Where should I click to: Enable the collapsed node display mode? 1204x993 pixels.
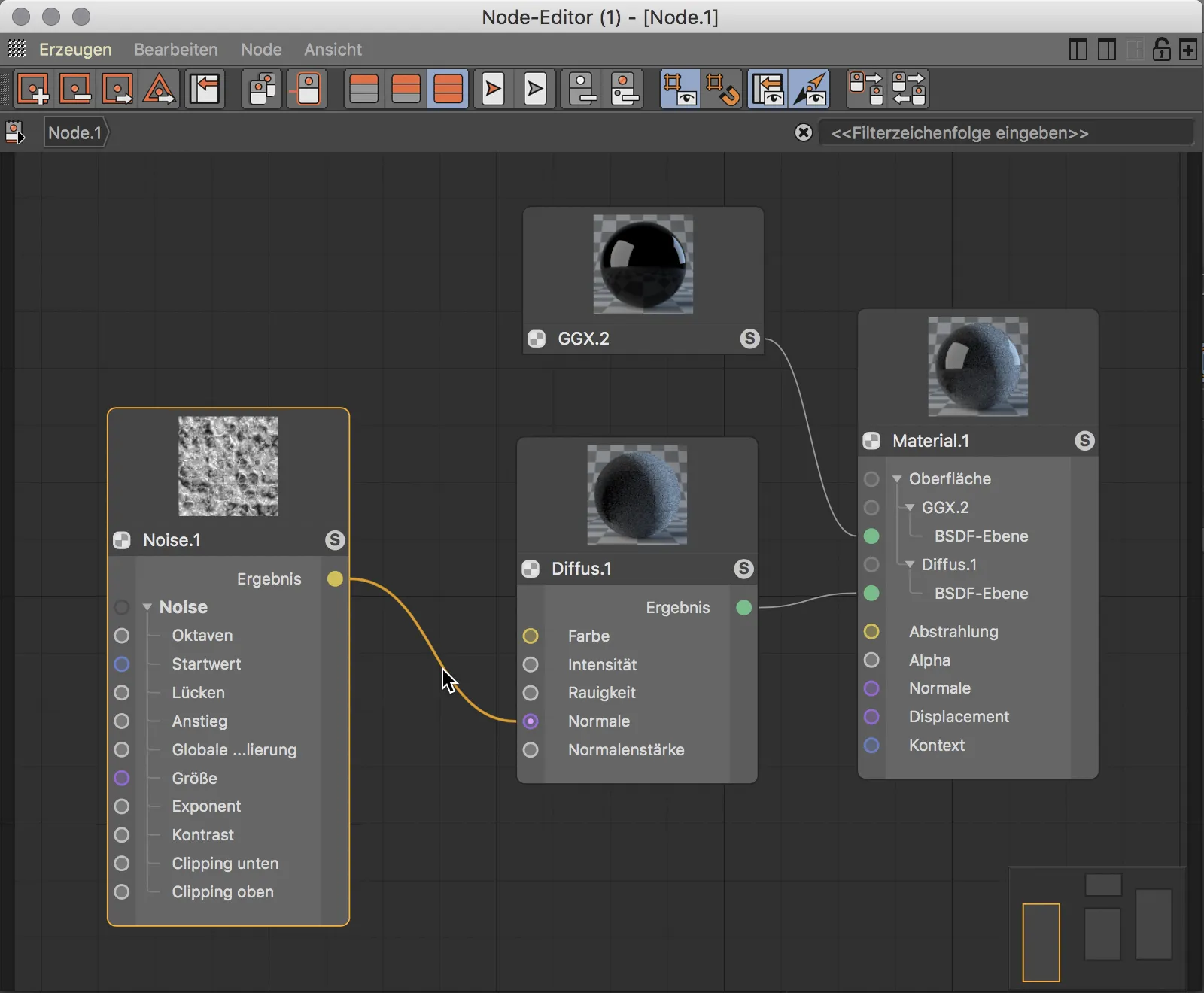click(364, 88)
